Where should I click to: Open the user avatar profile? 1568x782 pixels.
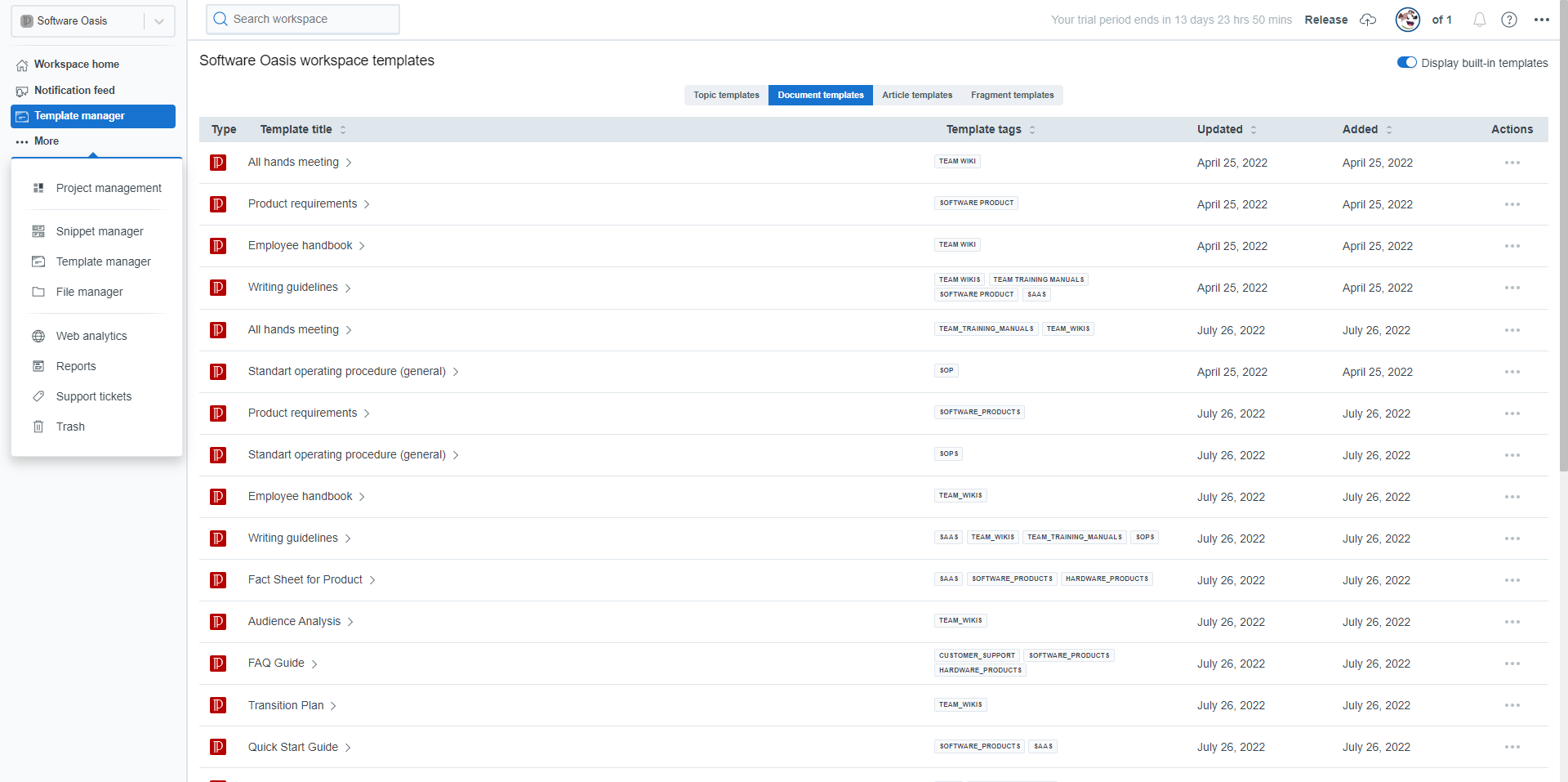click(1408, 20)
